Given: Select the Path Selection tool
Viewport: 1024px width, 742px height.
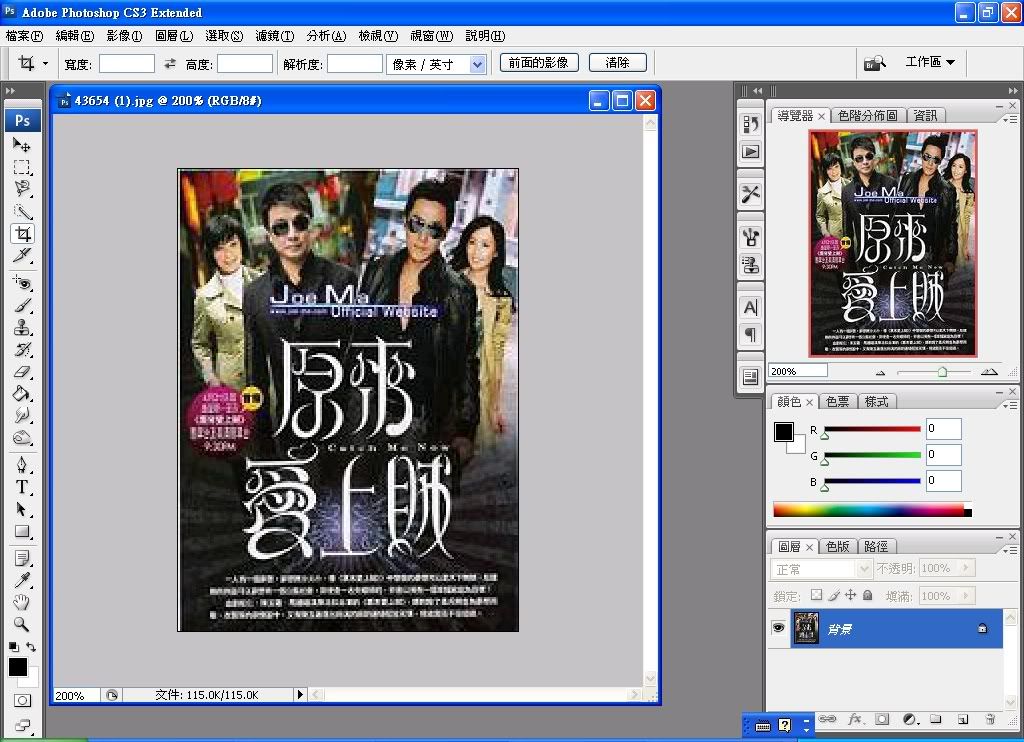Looking at the screenshot, I should pos(22,509).
